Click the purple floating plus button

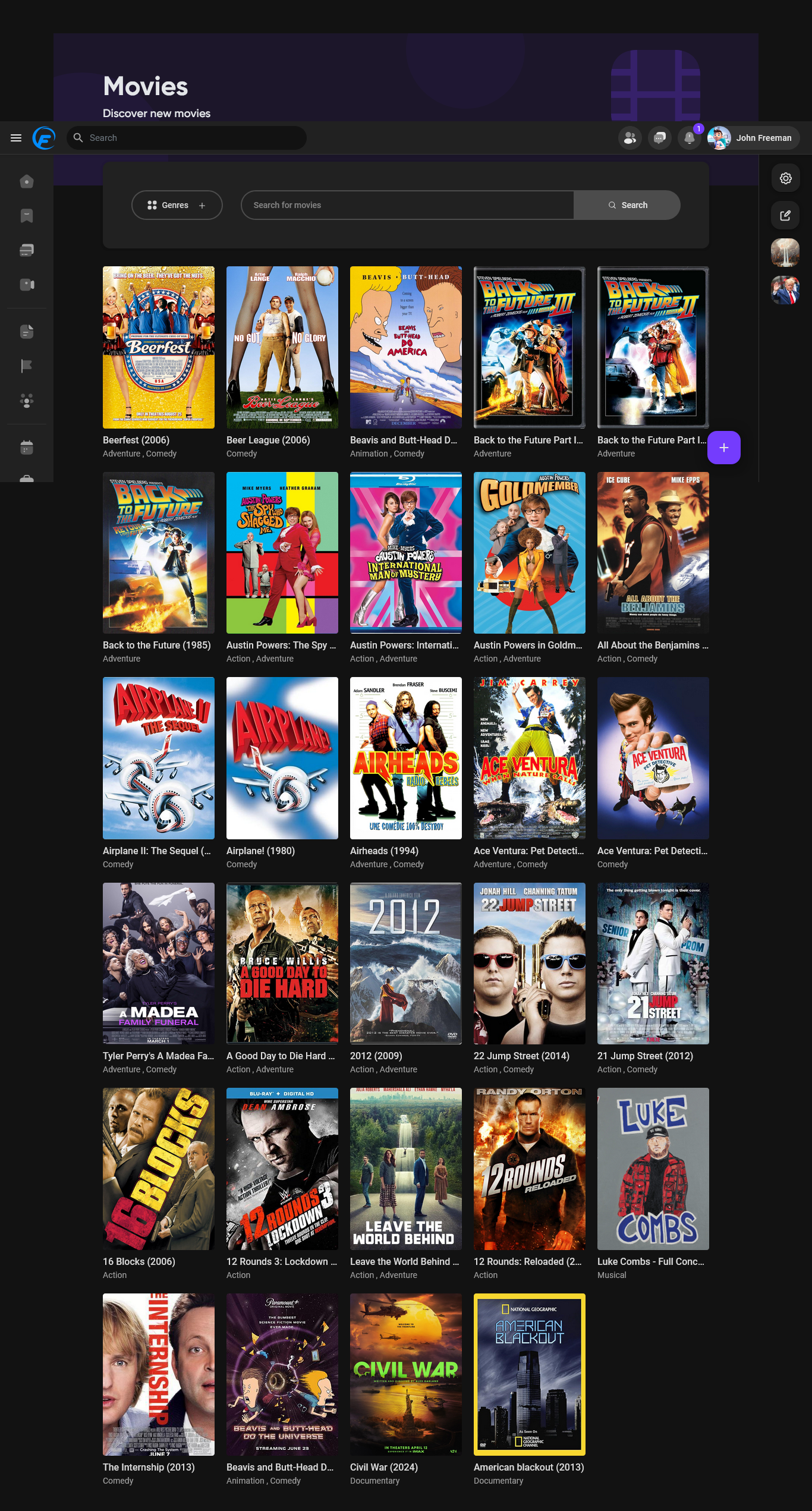(723, 448)
